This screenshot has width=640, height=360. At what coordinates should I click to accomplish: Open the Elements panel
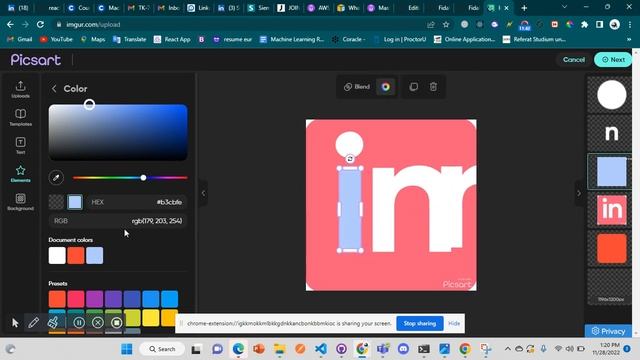point(20,174)
